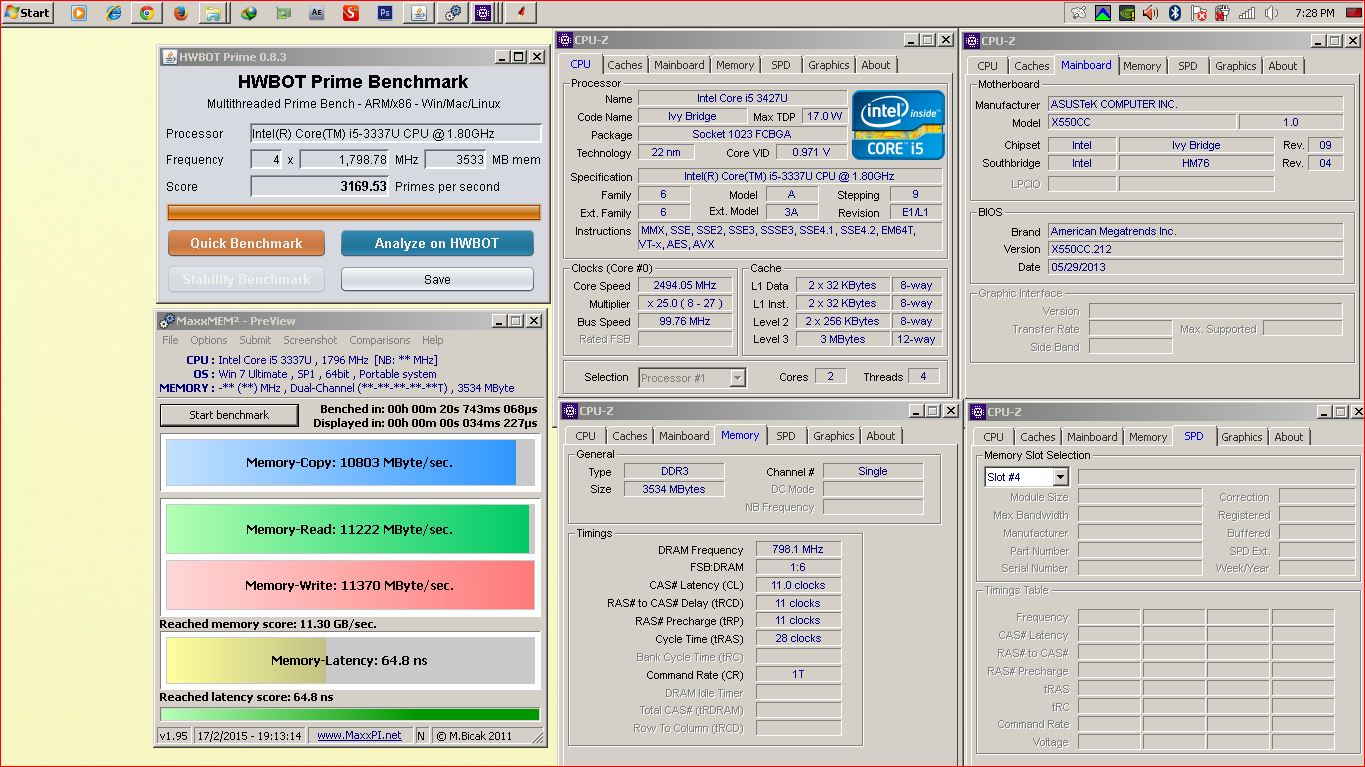Open the Processor #1 selection dropdown
The height and width of the screenshot is (767, 1365).
[x=692, y=378]
